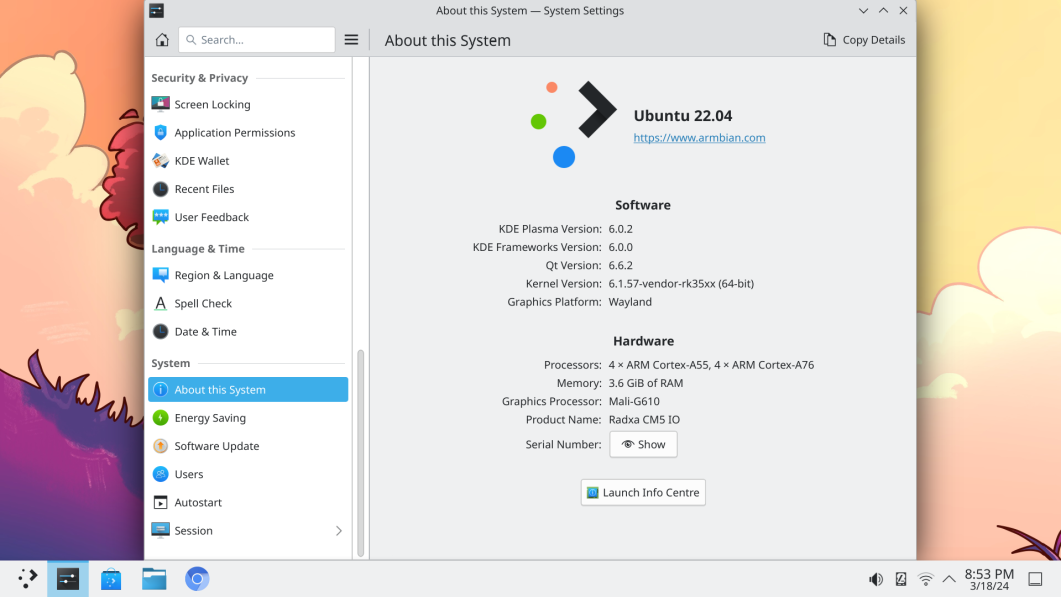Screen dimensions: 1061x597
Task: Click the sidebar scrollbar
Action: click(361, 454)
